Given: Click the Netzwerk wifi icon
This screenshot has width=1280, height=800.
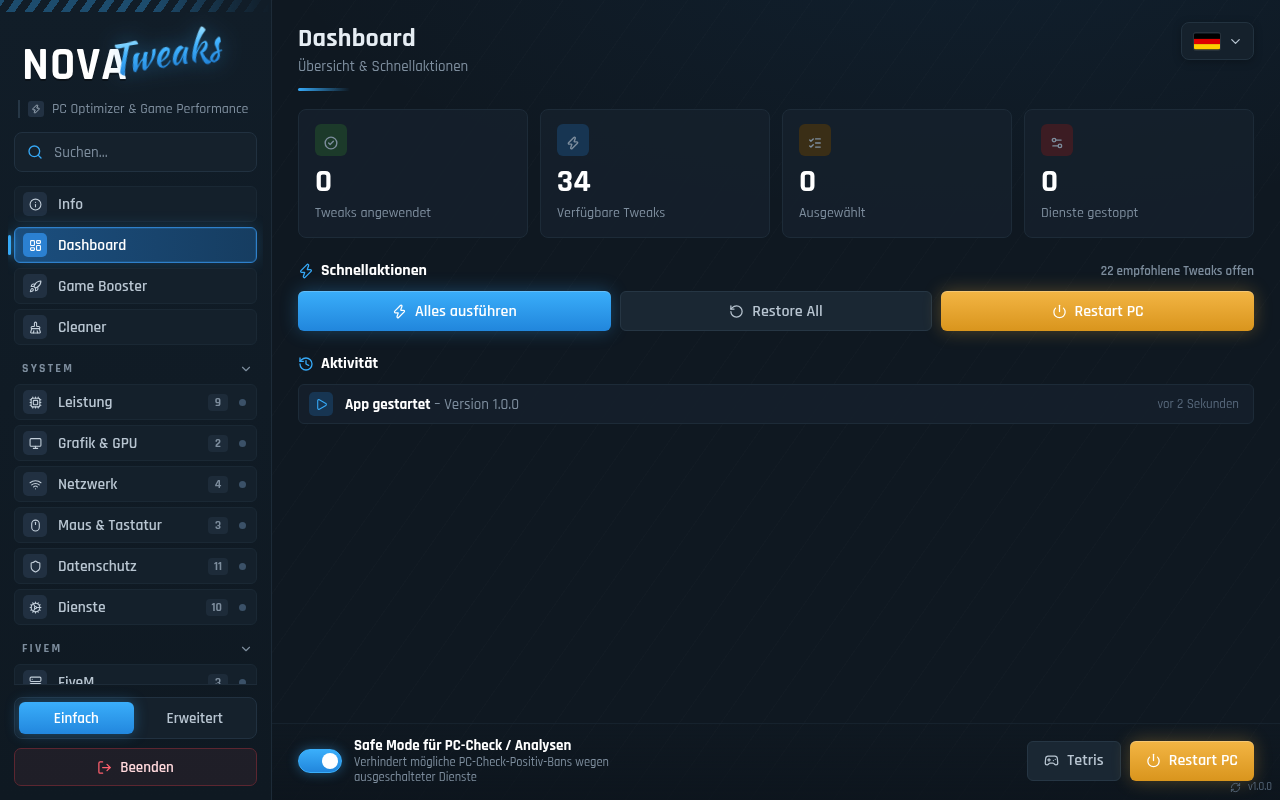Looking at the screenshot, I should click(36, 484).
